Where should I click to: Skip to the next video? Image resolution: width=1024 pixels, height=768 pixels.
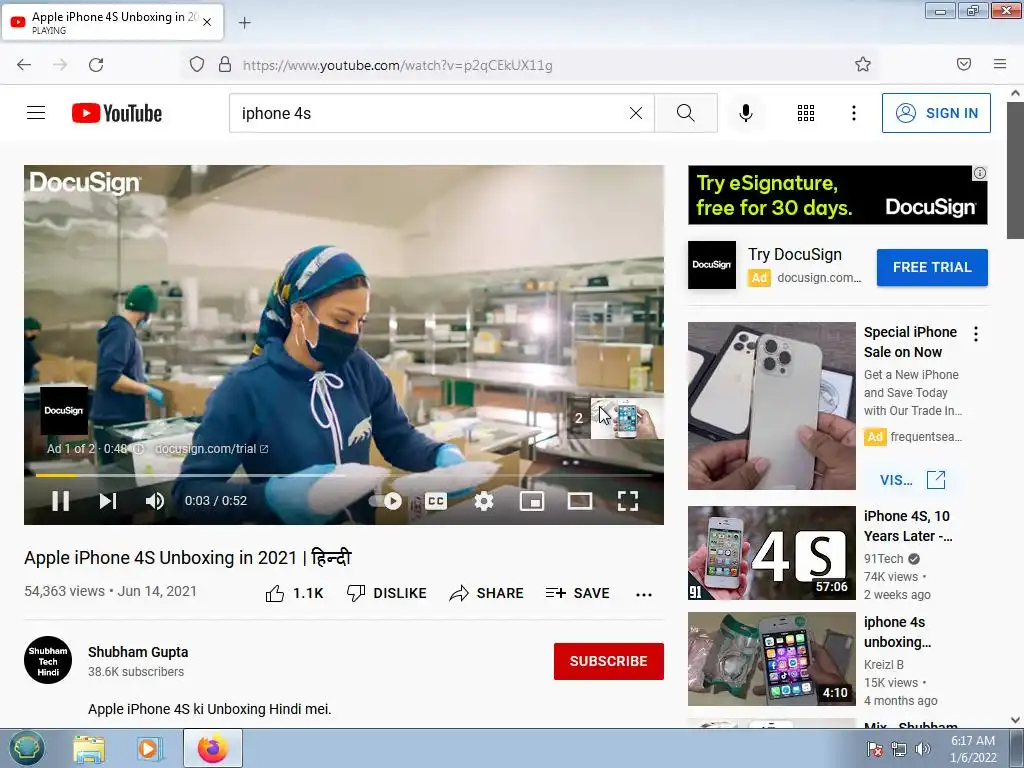(x=108, y=501)
